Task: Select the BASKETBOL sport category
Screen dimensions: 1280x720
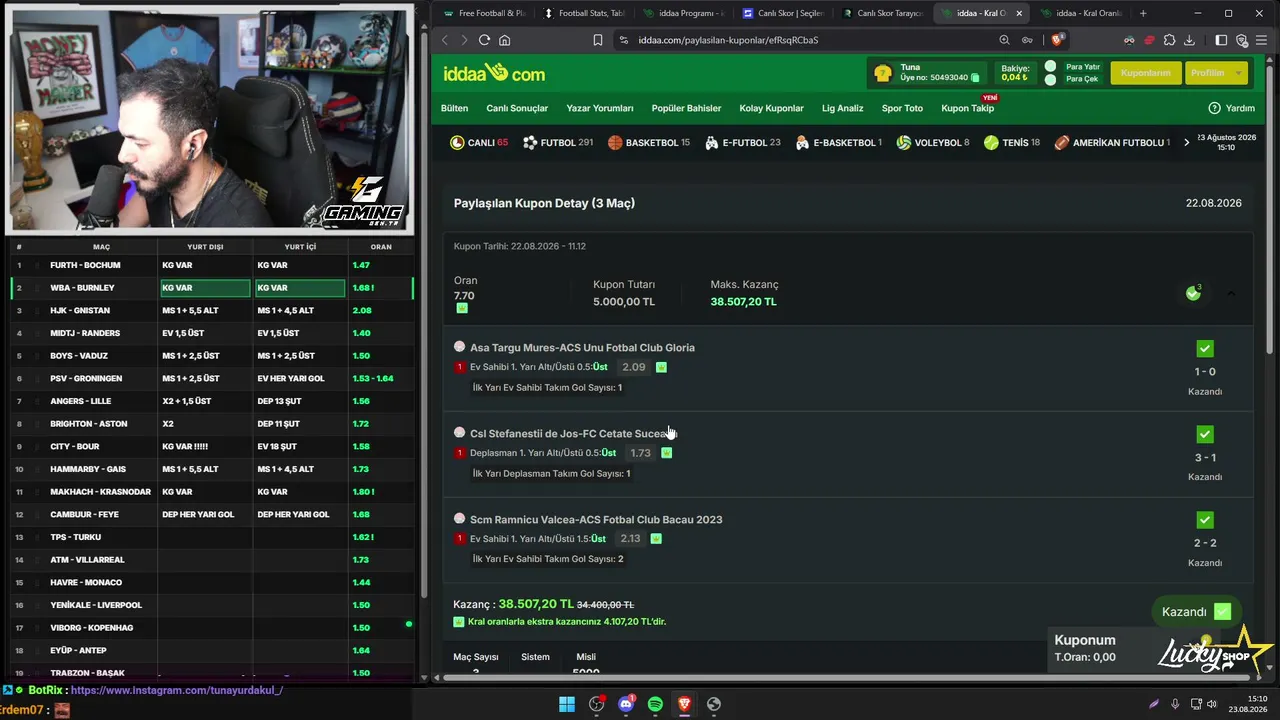Action: [x=649, y=143]
